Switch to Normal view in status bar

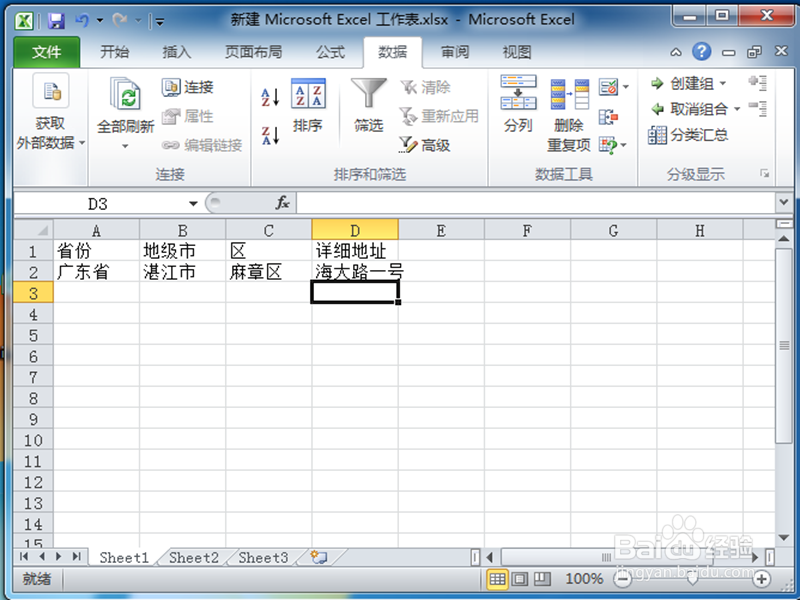[x=497, y=579]
